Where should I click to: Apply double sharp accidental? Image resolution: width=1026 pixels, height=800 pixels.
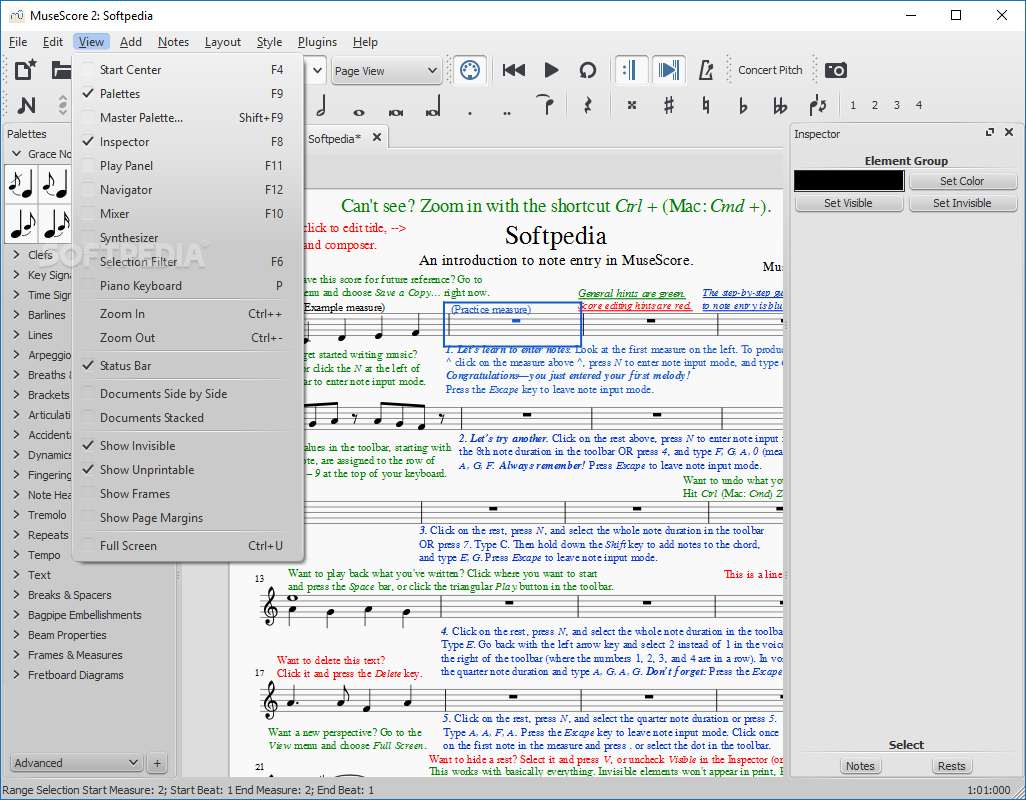[x=631, y=105]
